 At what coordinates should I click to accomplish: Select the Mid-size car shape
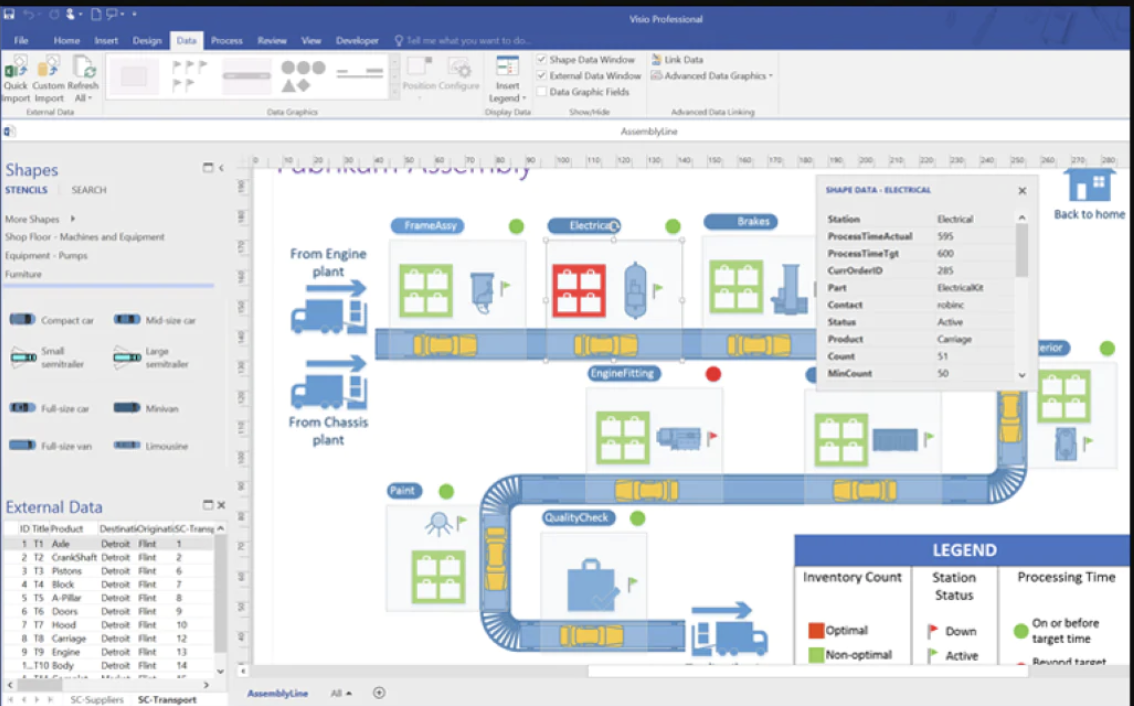pyautogui.click(x=127, y=320)
